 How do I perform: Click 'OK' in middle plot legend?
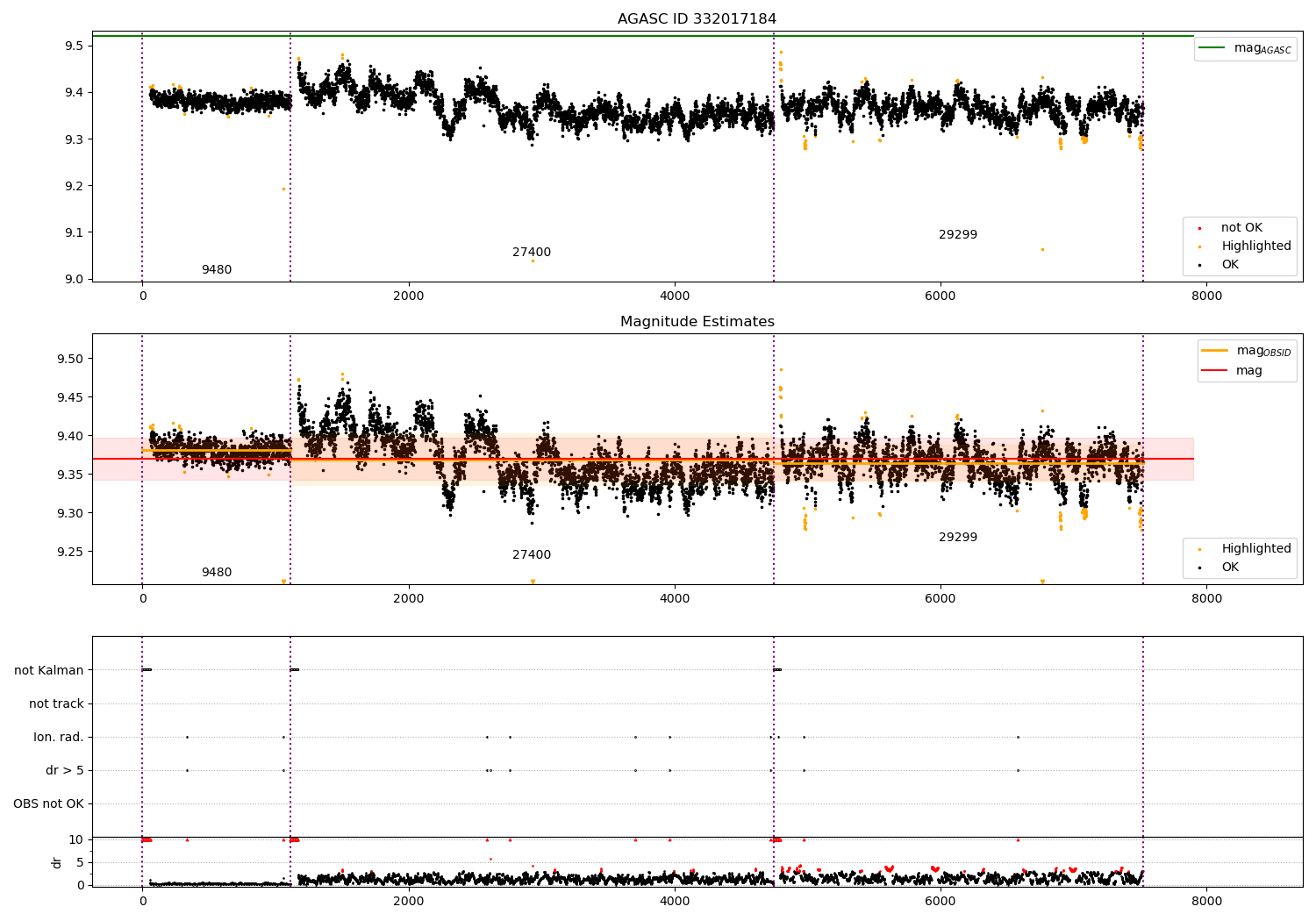click(x=1230, y=568)
